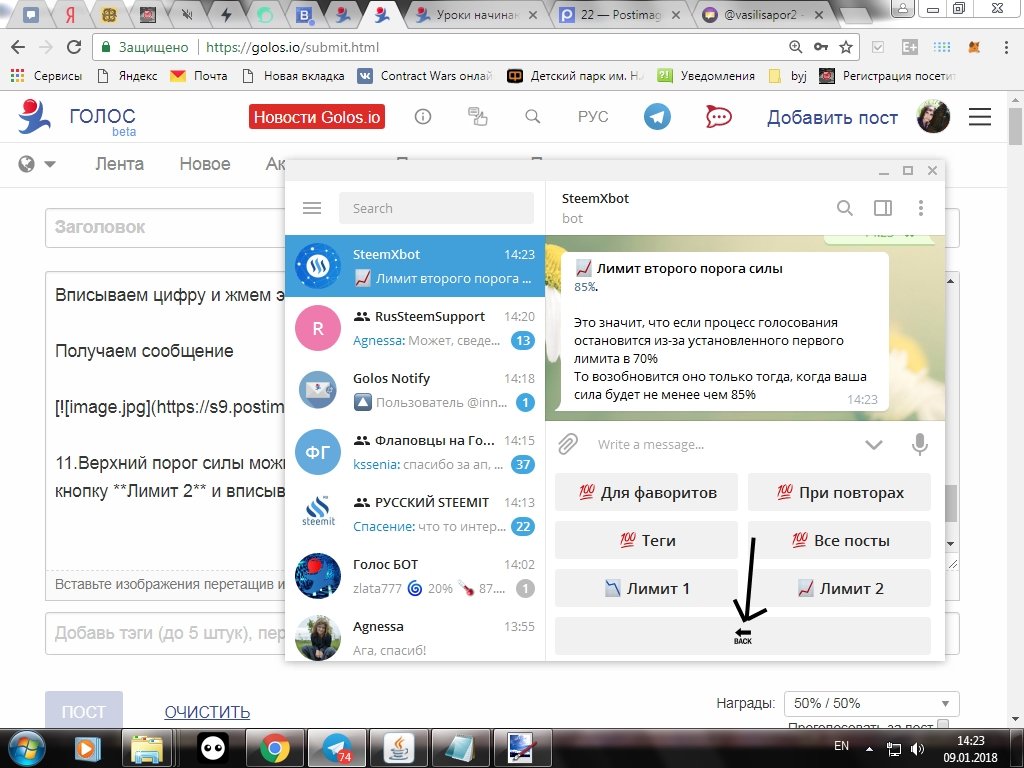Toggle the Telegram side info panel
Image resolution: width=1024 pixels, height=768 pixels.
pos(882,208)
